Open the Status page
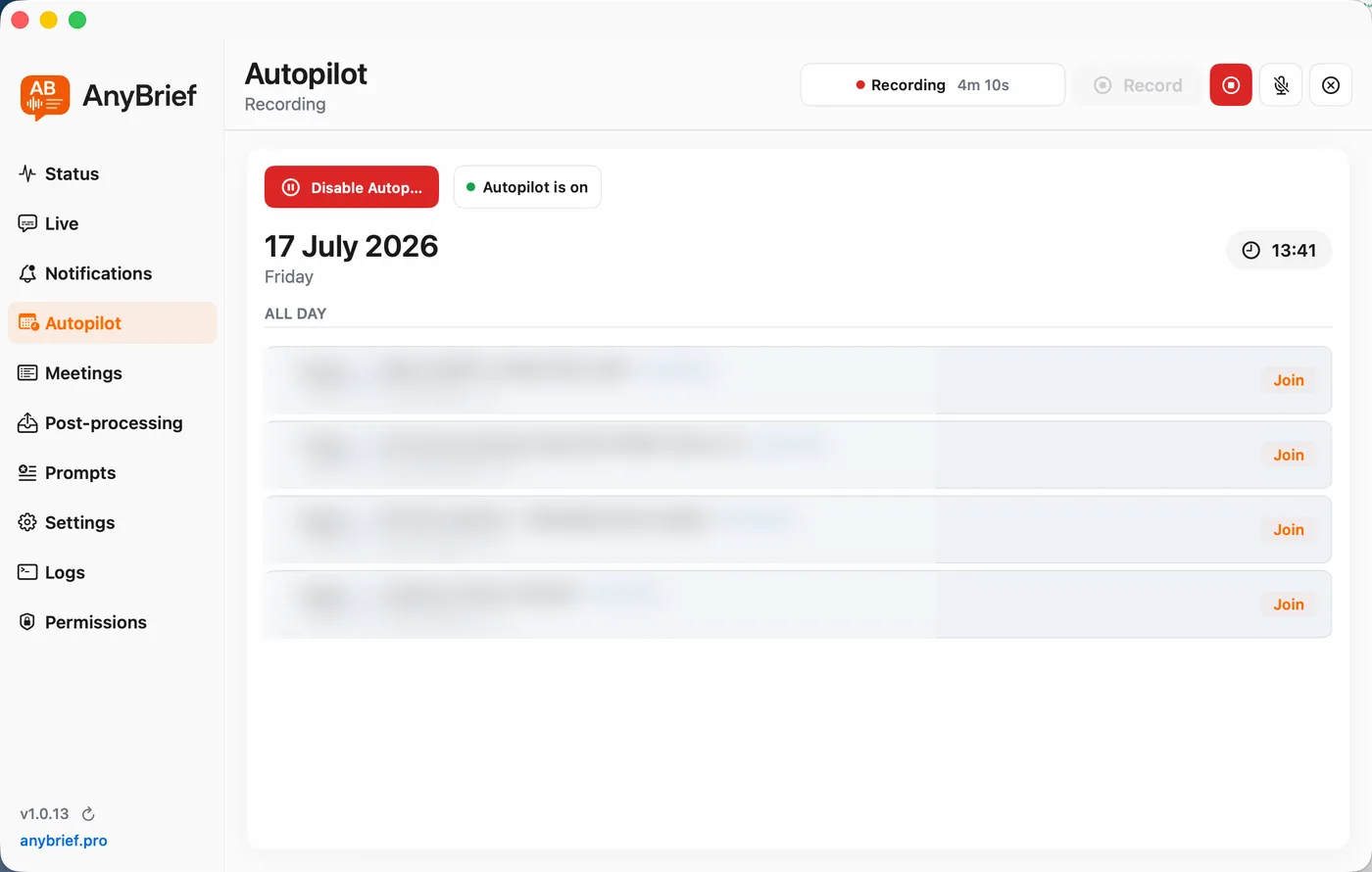Viewport: 1372px width, 872px height. pyautogui.click(x=112, y=173)
